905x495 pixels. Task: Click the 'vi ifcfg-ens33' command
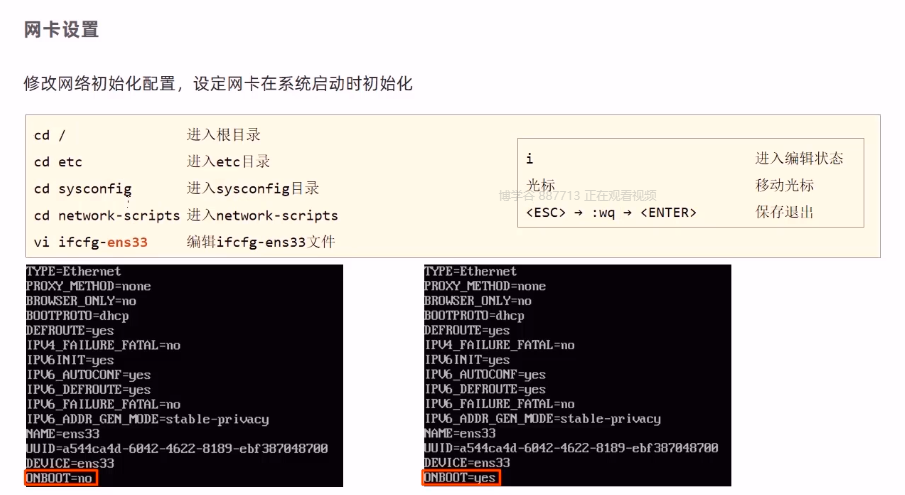coord(91,242)
